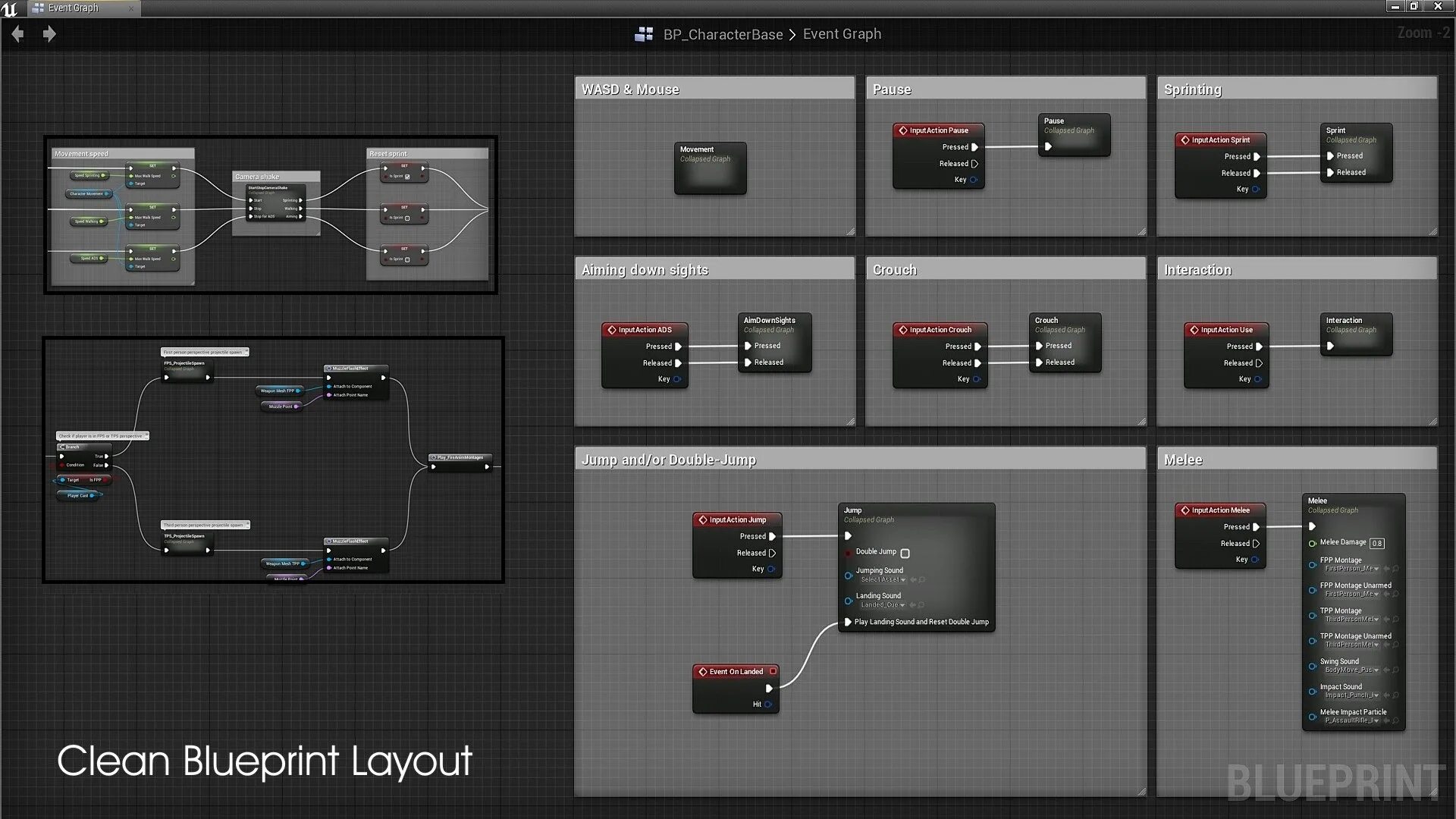This screenshot has width=1456, height=819.
Task: Click the Released pin on InputAction Pause
Action: coord(974,164)
